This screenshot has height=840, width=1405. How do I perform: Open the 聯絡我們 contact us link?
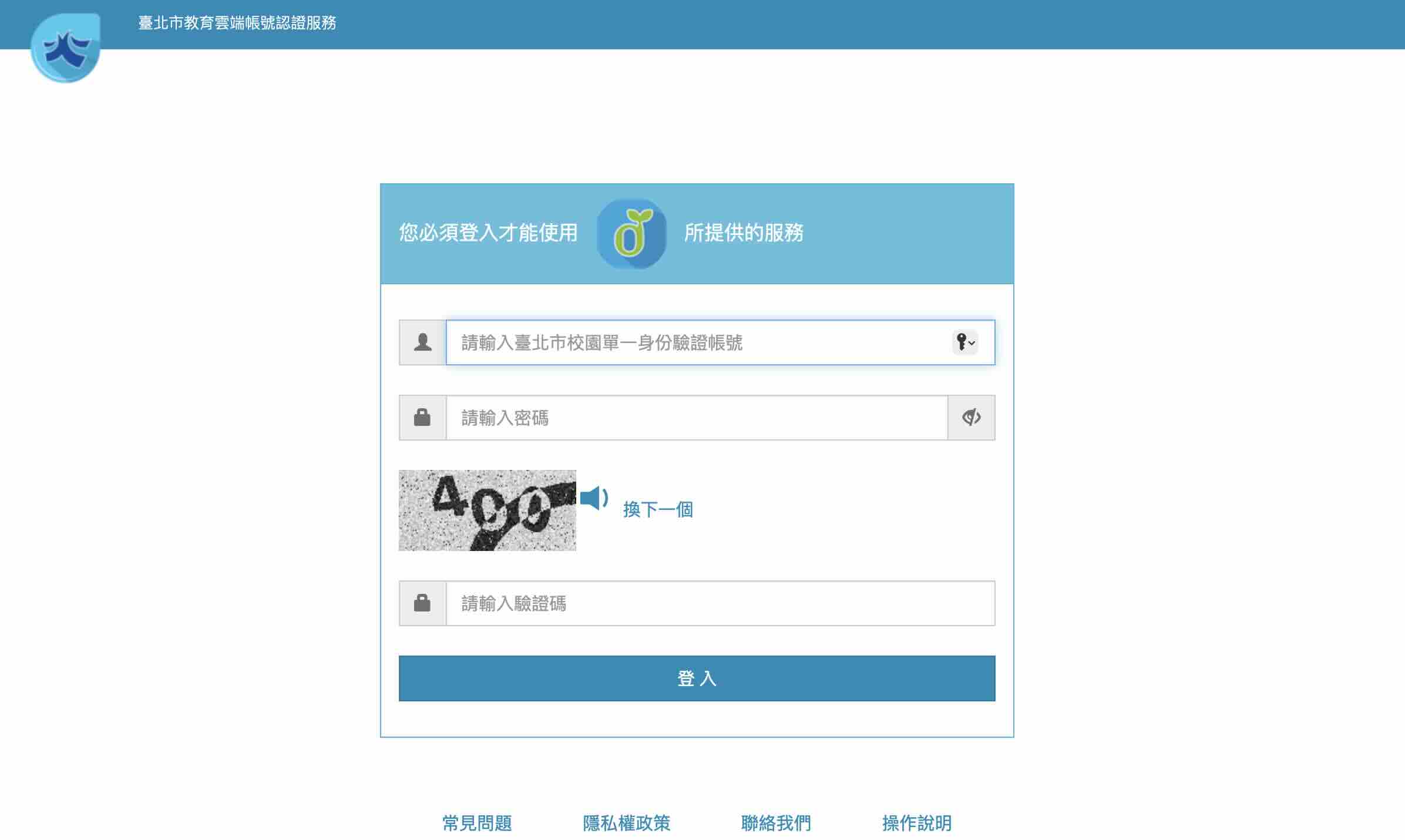click(776, 823)
